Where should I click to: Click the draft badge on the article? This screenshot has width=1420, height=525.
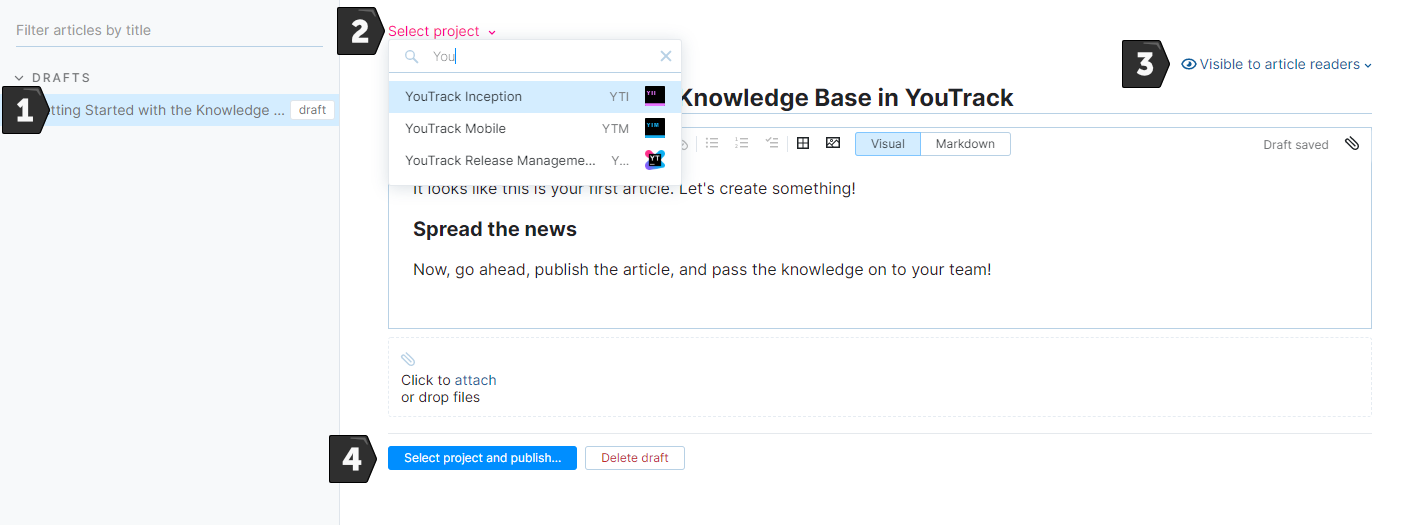click(313, 110)
